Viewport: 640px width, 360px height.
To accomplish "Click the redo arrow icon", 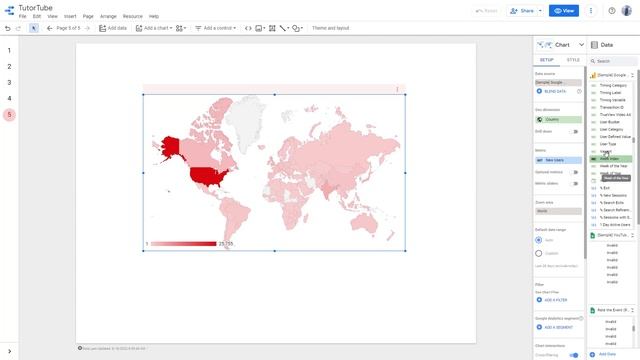I will [18, 28].
